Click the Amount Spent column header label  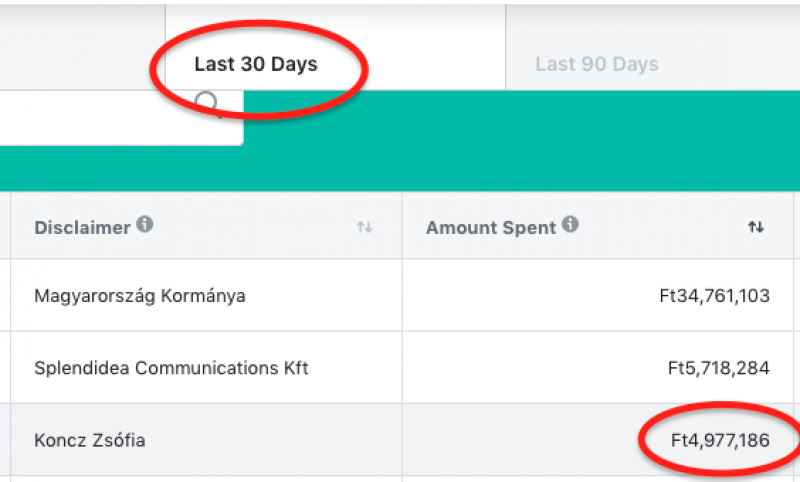[x=491, y=227]
